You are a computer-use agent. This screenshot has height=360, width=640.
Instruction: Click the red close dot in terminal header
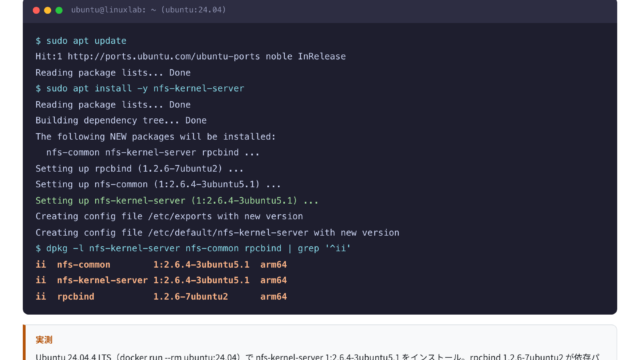(36, 10)
